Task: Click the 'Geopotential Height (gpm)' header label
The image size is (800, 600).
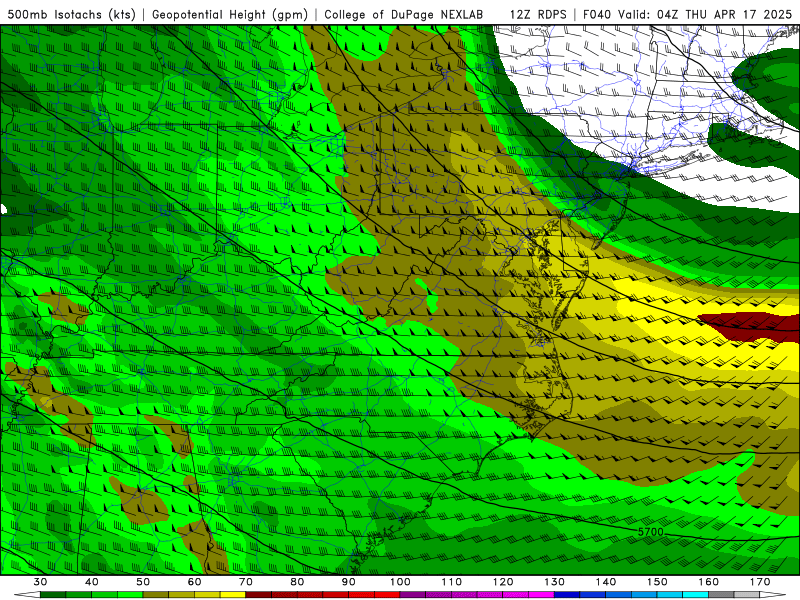Action: coord(230,15)
